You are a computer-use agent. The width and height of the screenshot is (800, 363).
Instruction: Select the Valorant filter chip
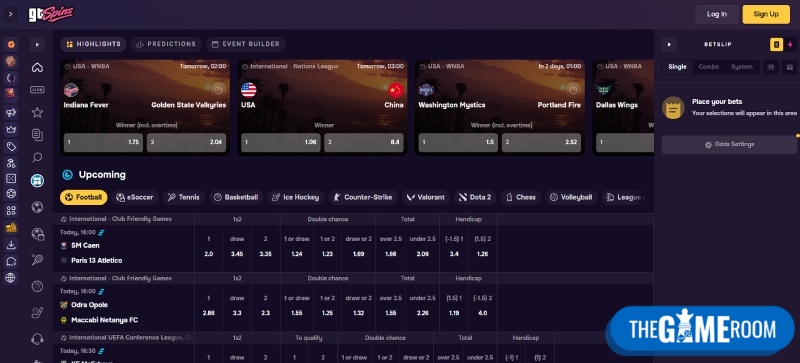point(426,197)
